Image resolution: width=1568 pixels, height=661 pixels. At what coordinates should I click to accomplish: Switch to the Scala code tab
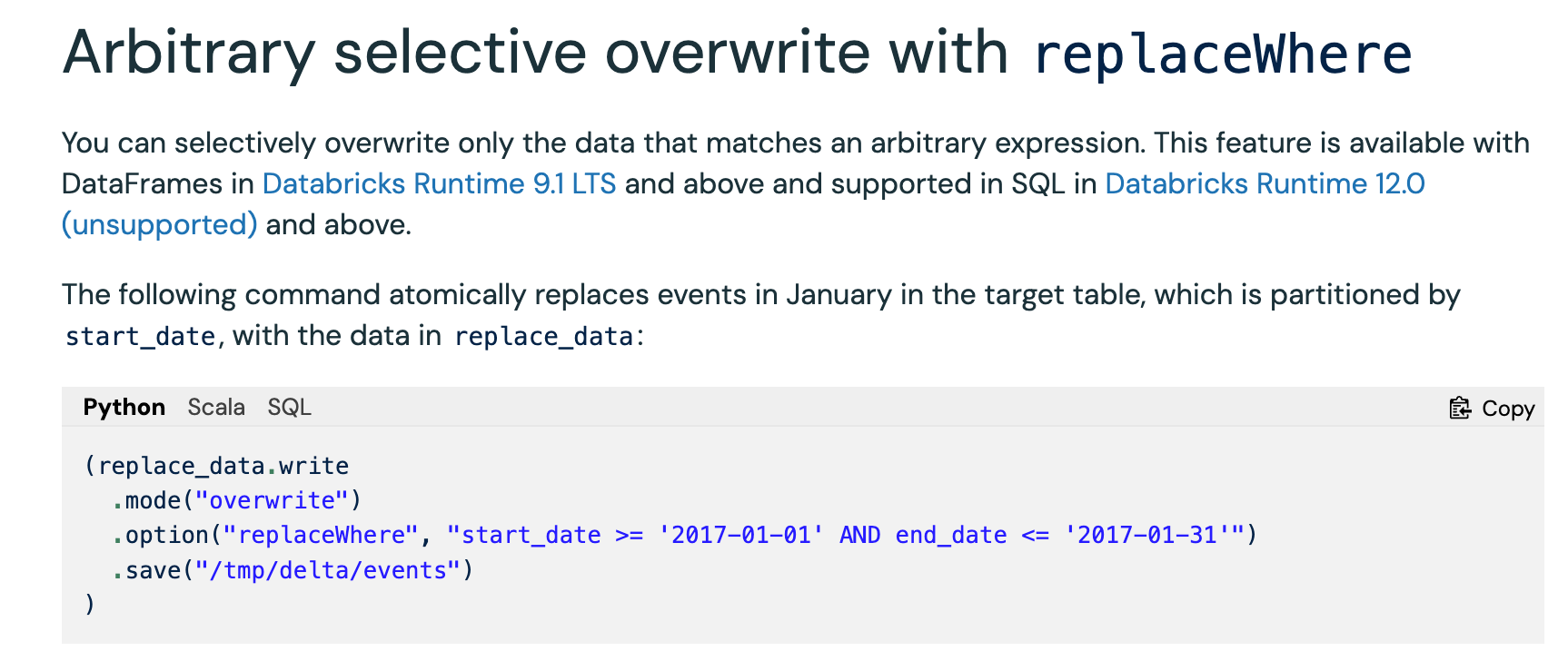tap(216, 407)
